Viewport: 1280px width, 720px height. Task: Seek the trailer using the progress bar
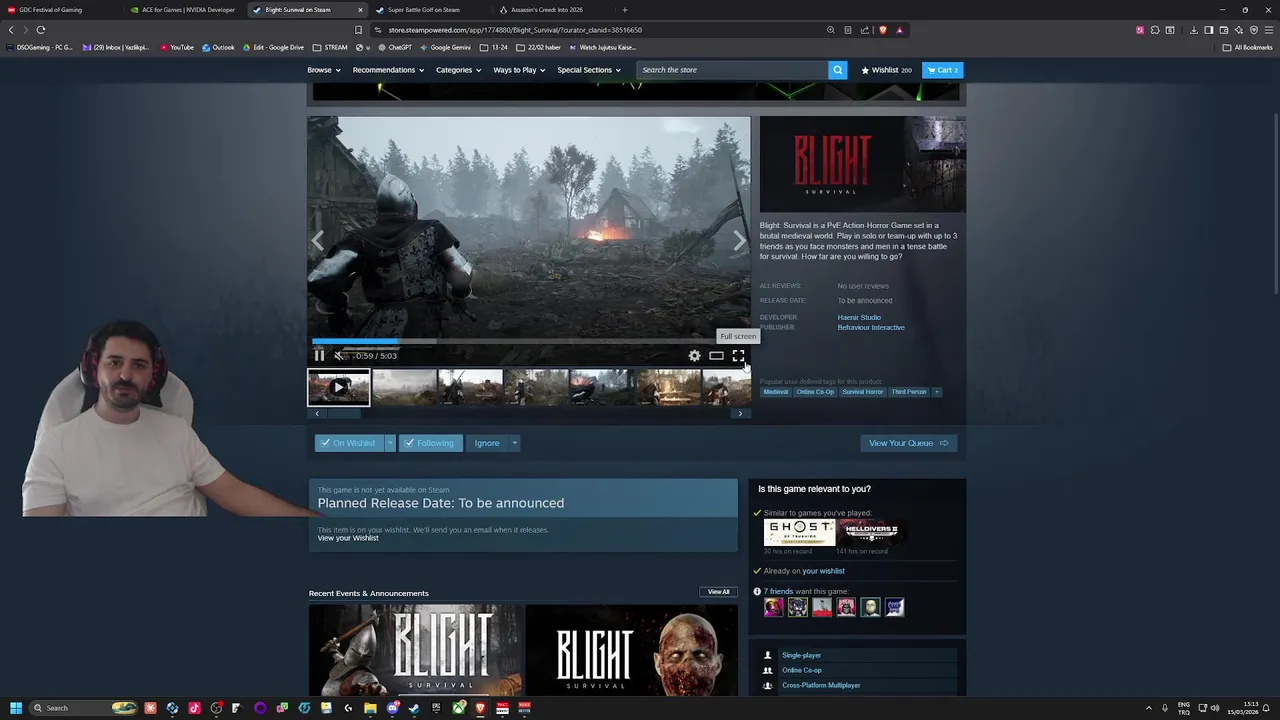pyautogui.click(x=529, y=342)
